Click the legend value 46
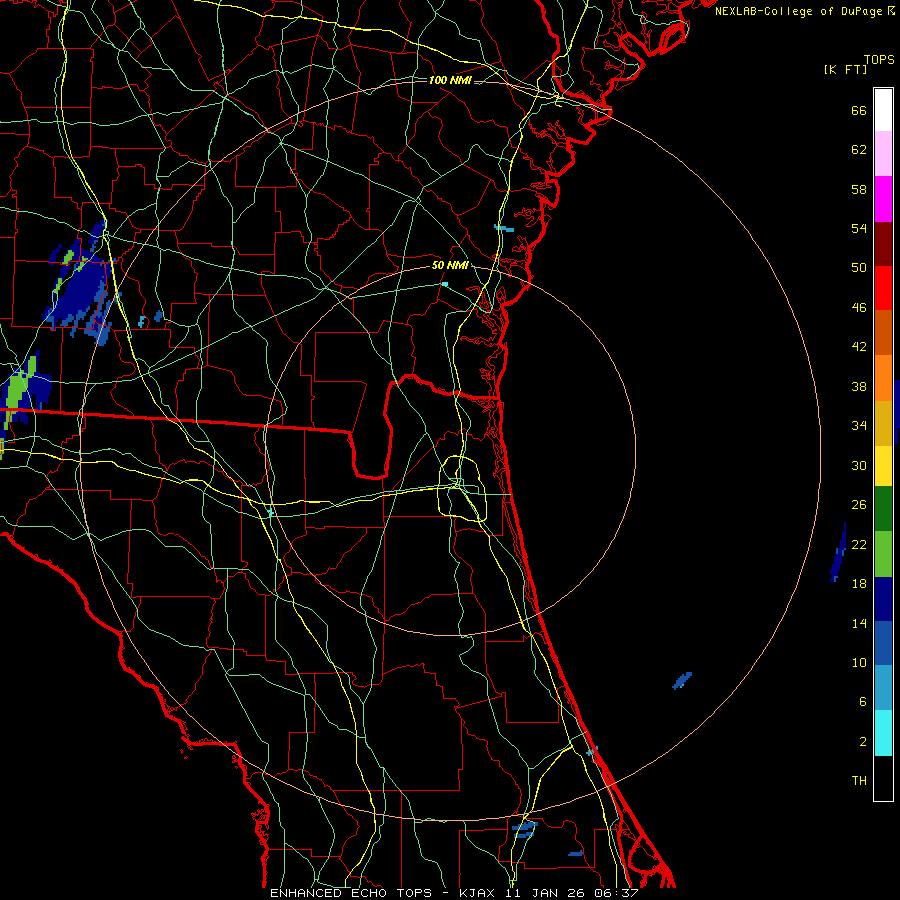This screenshot has width=900, height=900. 859,308
